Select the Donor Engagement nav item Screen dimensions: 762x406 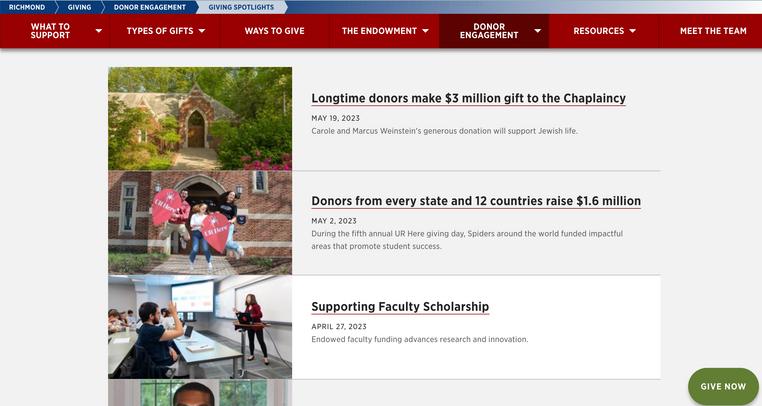click(x=489, y=31)
